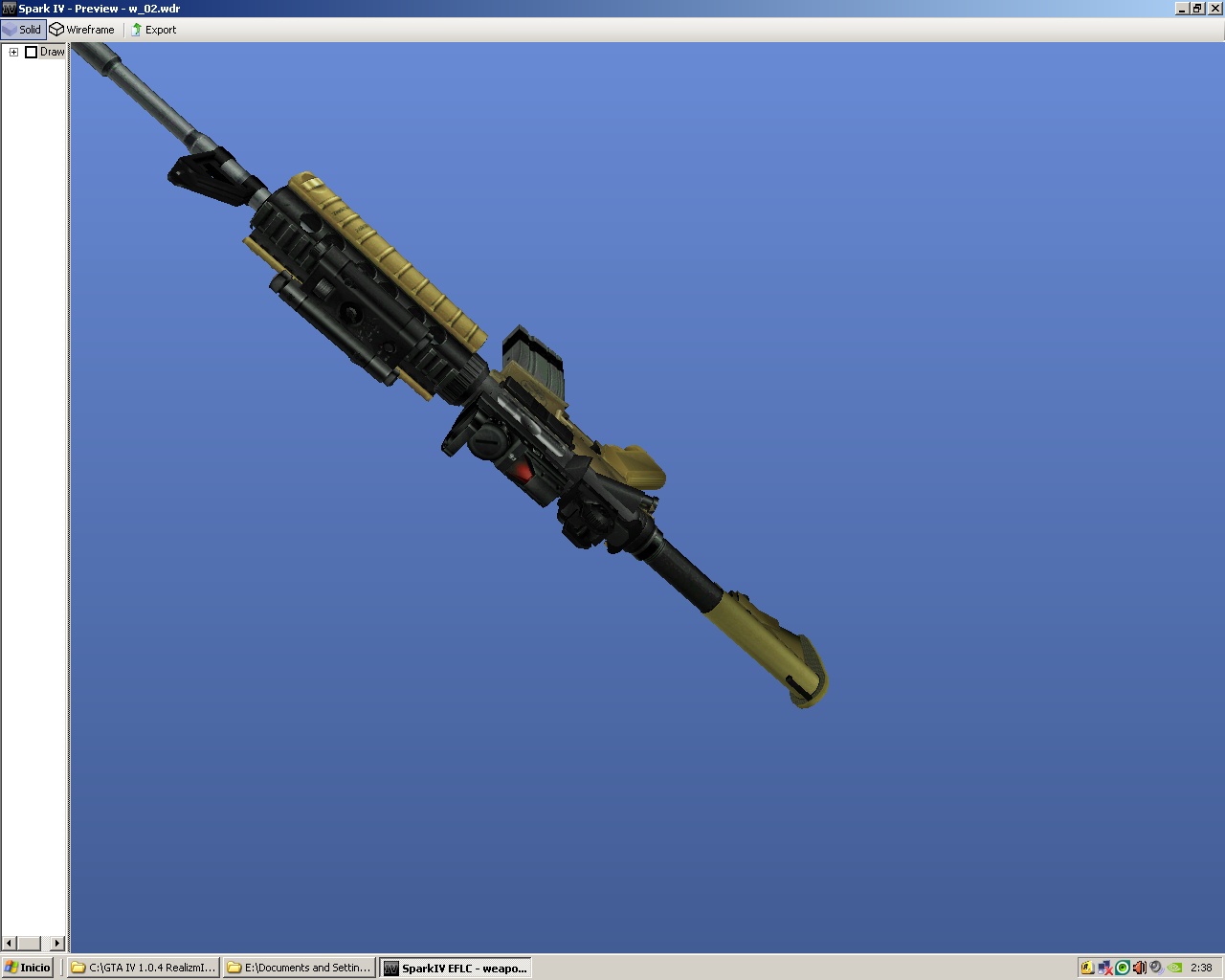Switch to Documents and Settings folder window

click(x=299, y=968)
